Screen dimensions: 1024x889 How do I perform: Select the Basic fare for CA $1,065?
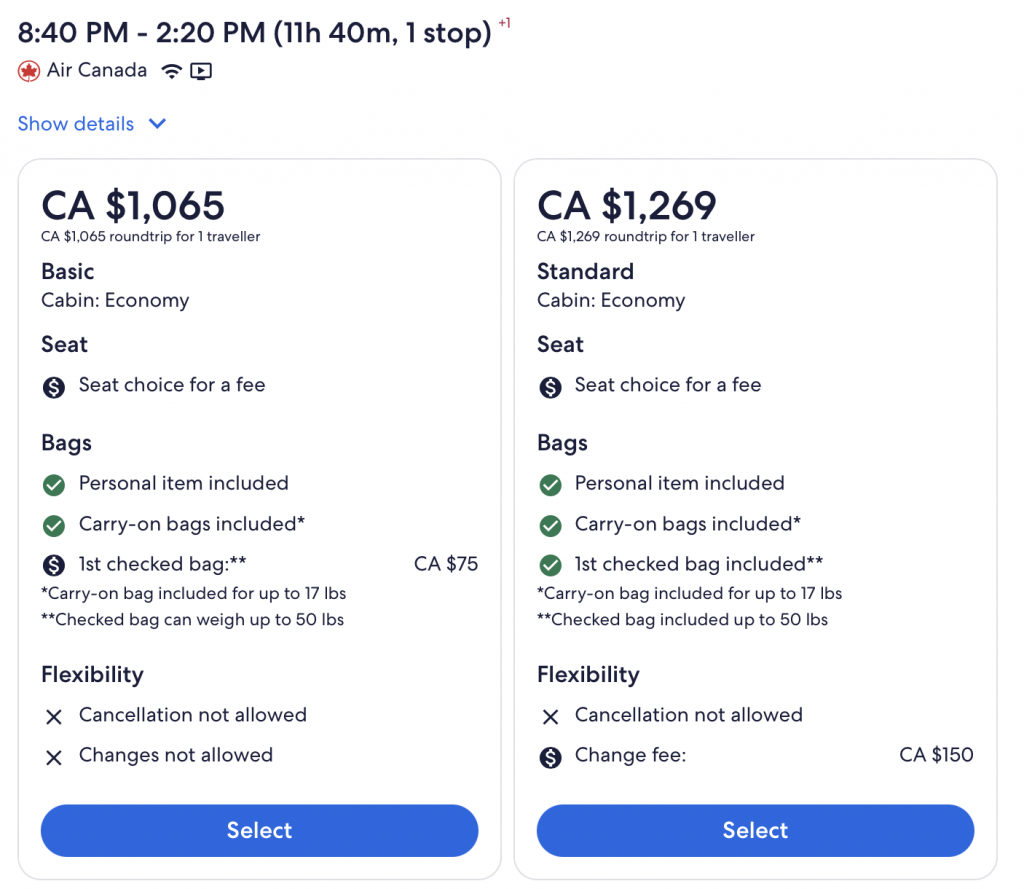tap(259, 831)
